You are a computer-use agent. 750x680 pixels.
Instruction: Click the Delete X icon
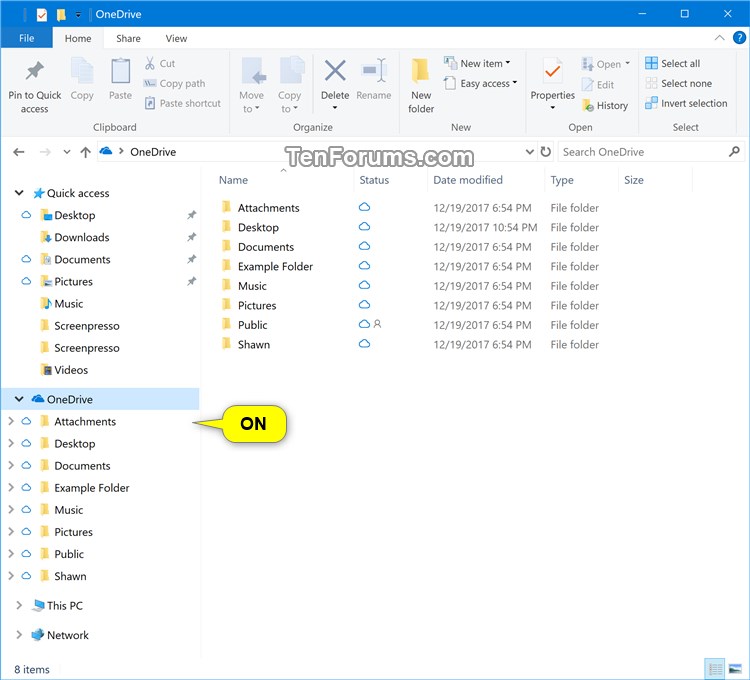(x=335, y=71)
